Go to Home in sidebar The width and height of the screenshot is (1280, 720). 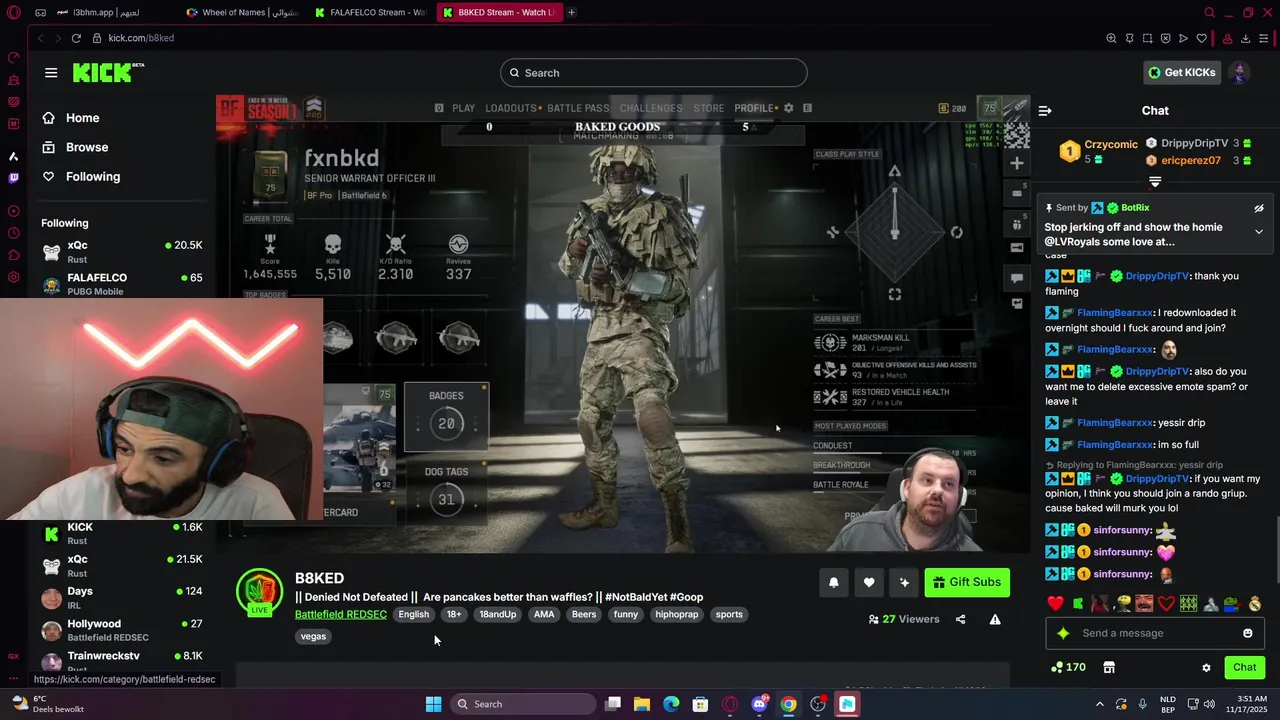[x=70, y=118]
